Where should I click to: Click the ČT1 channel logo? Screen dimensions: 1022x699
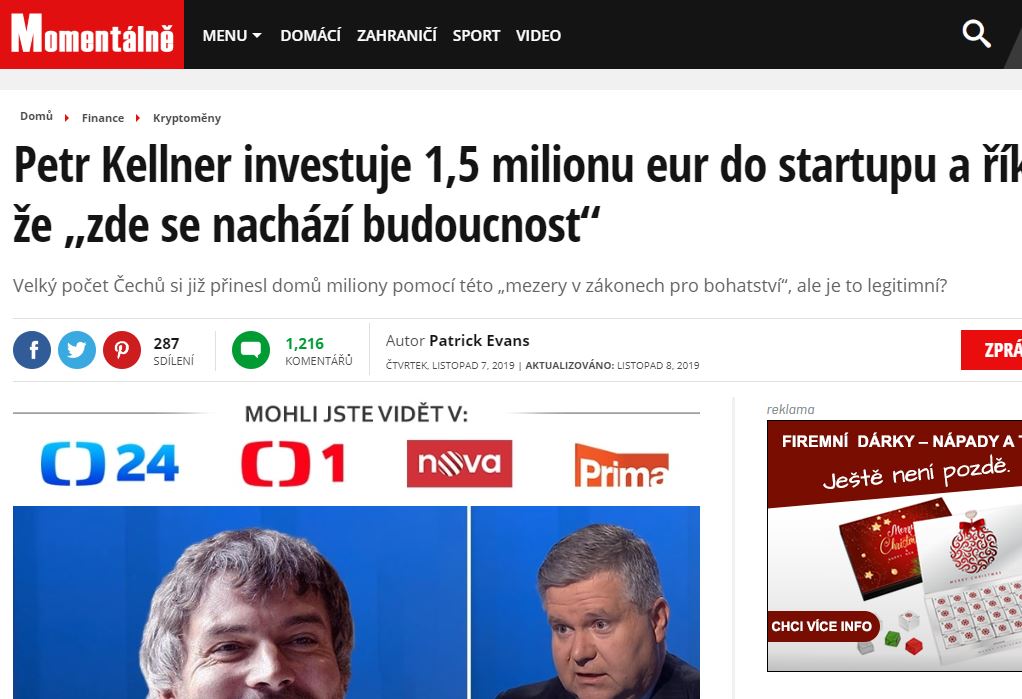pos(293,464)
